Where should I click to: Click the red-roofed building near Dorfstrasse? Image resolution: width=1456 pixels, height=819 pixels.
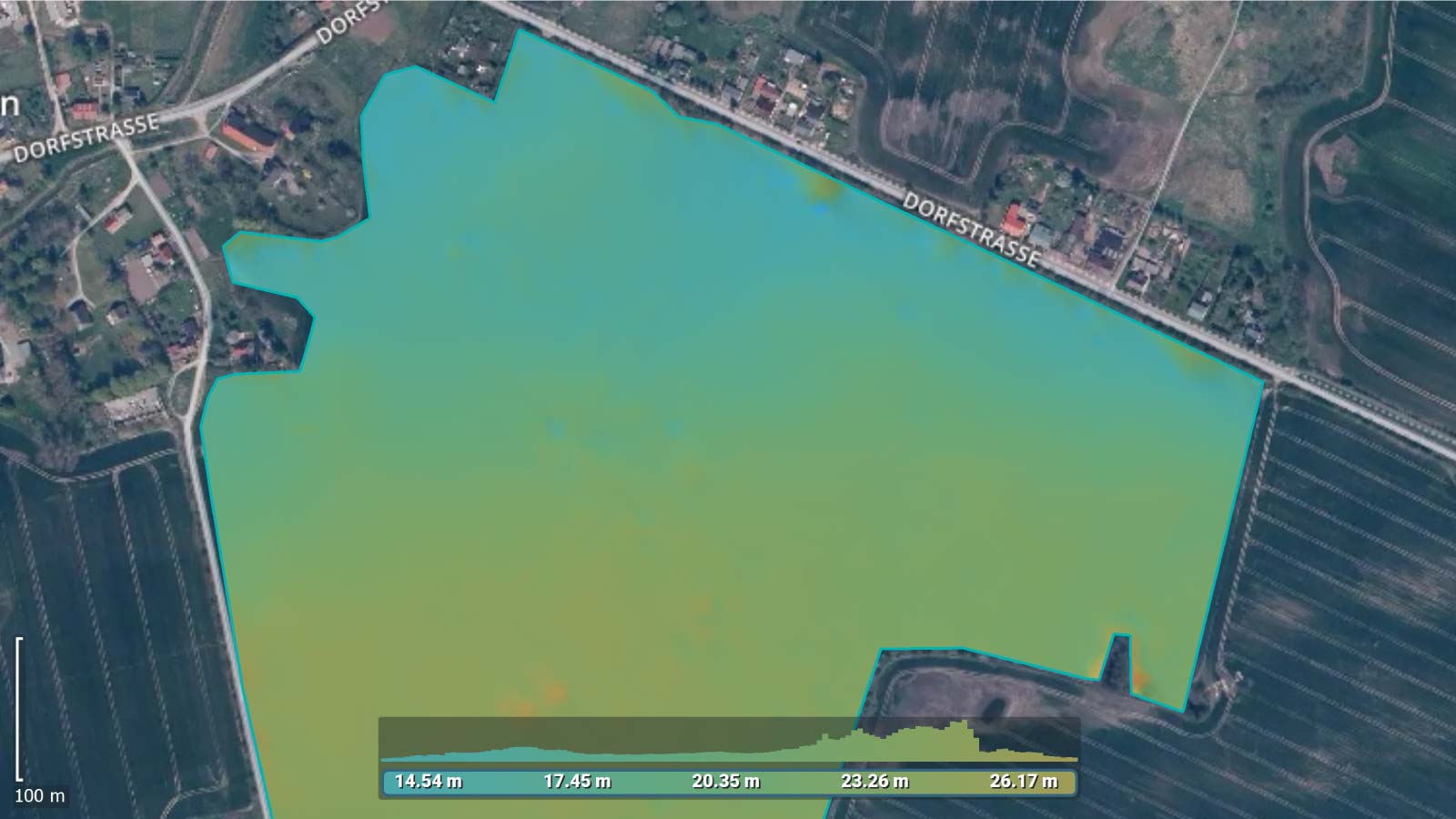[x=1014, y=217]
